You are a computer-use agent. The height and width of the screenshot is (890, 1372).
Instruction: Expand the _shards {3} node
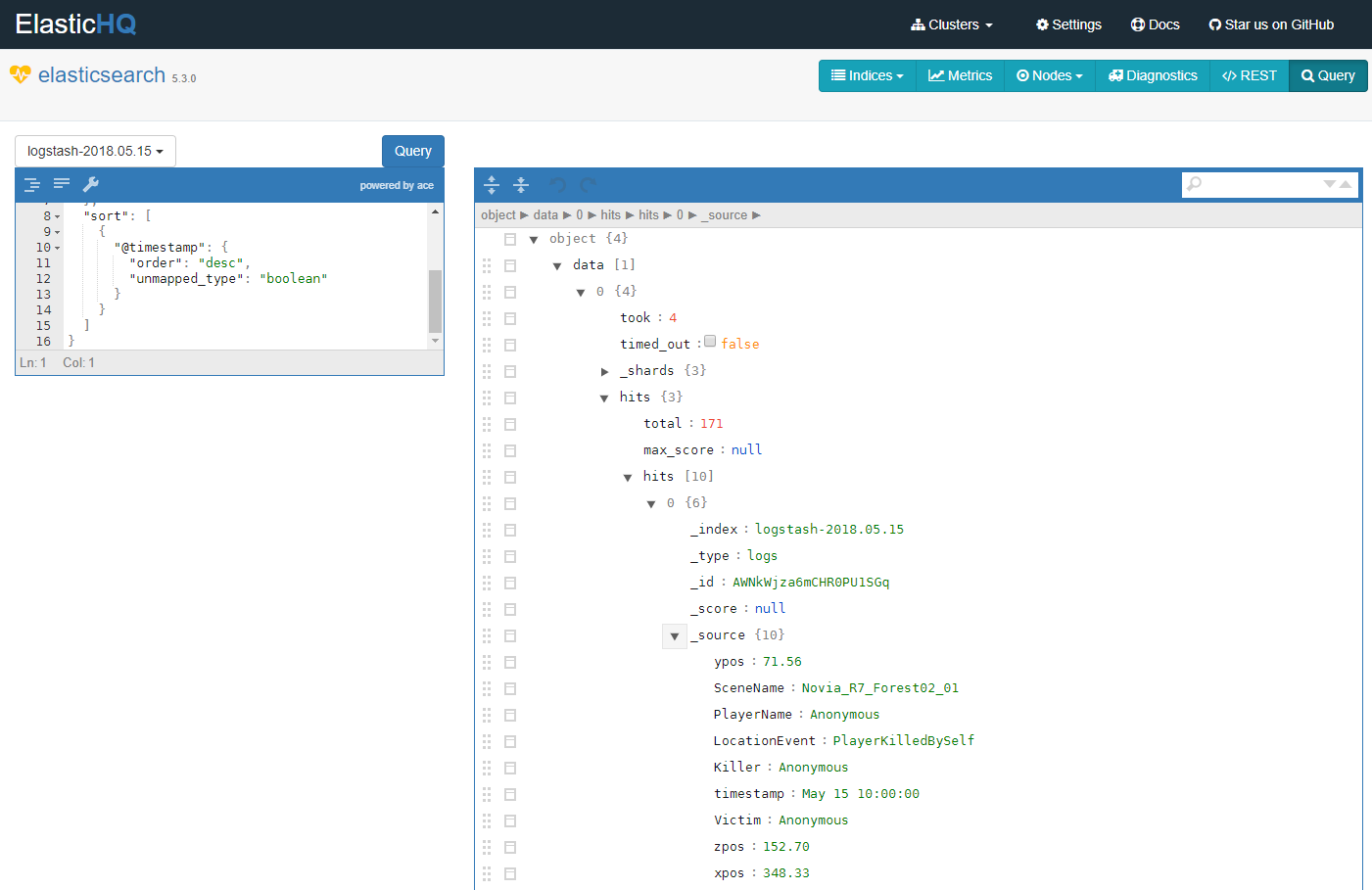pyautogui.click(x=604, y=371)
